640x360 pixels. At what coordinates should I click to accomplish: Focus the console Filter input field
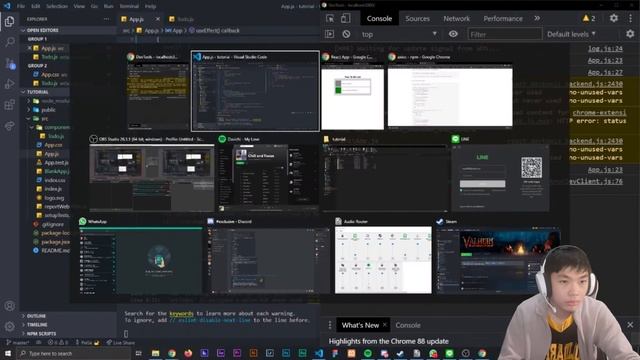[505, 34]
